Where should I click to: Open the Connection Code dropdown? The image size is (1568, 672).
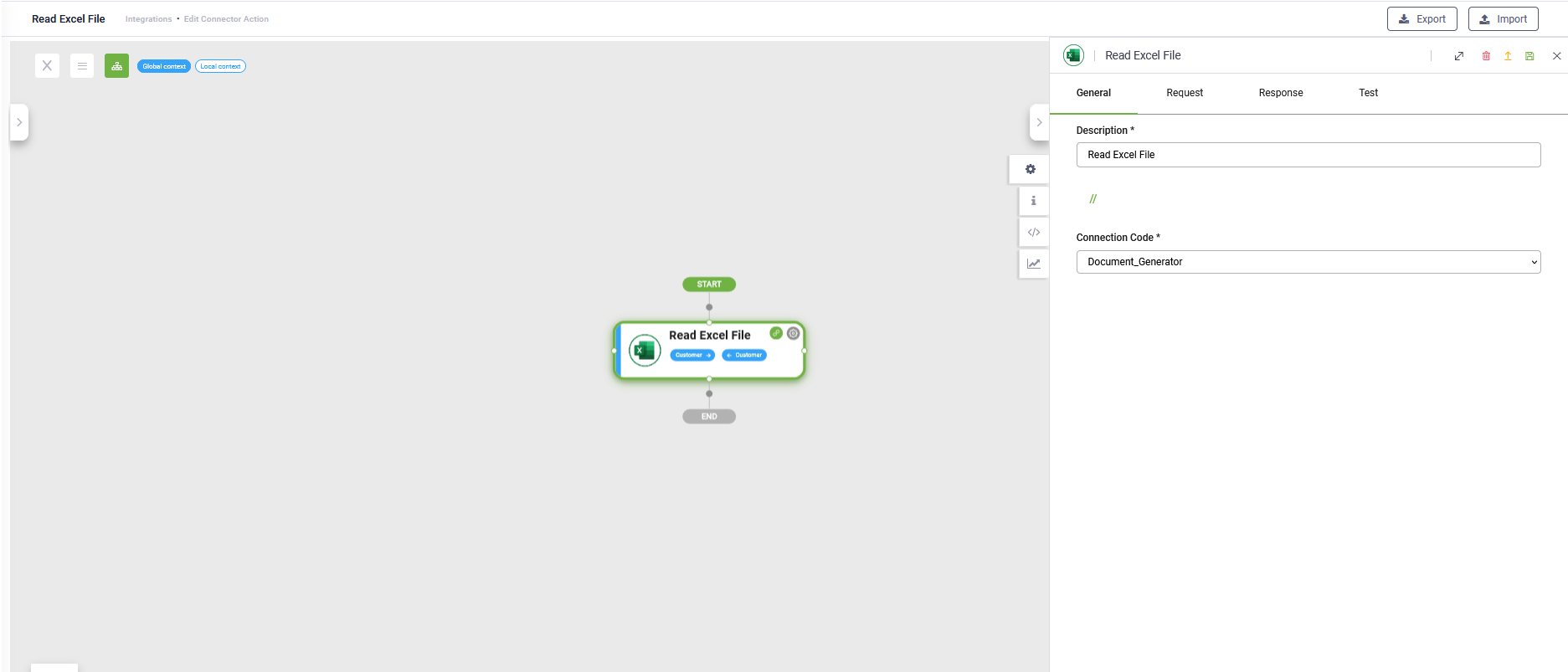[x=1308, y=262]
